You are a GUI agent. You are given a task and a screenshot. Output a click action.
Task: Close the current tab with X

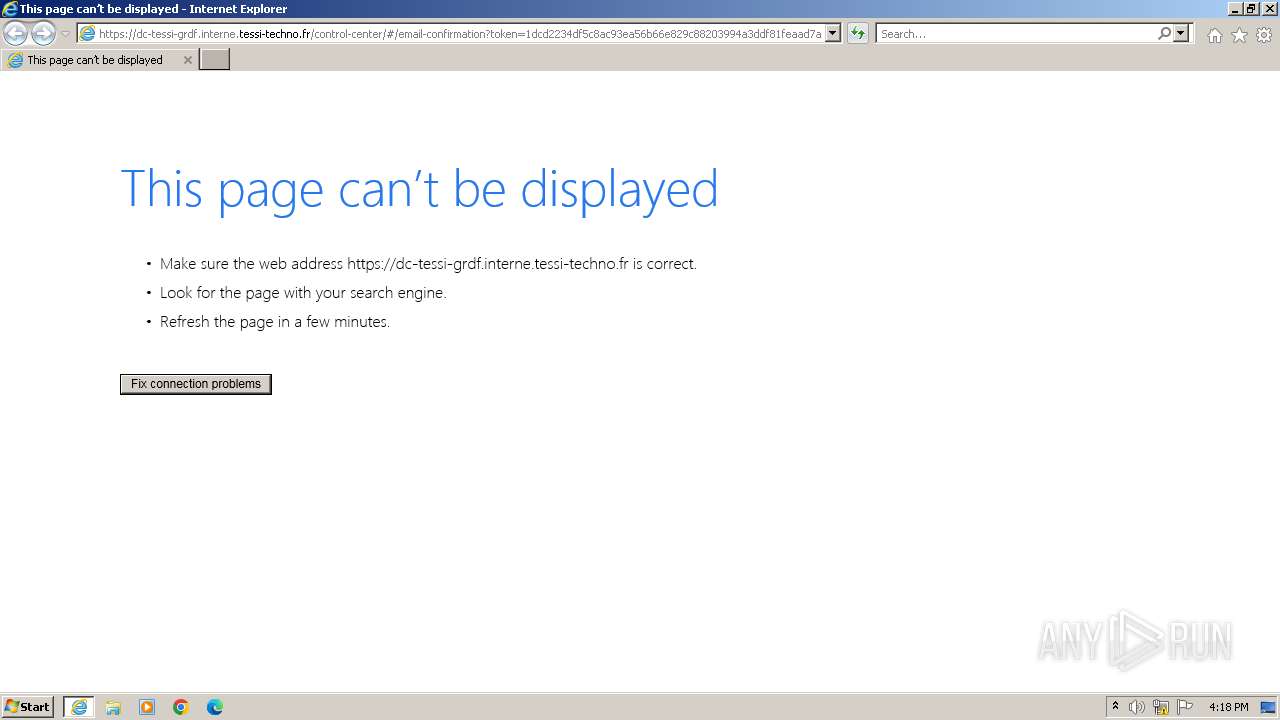(187, 60)
